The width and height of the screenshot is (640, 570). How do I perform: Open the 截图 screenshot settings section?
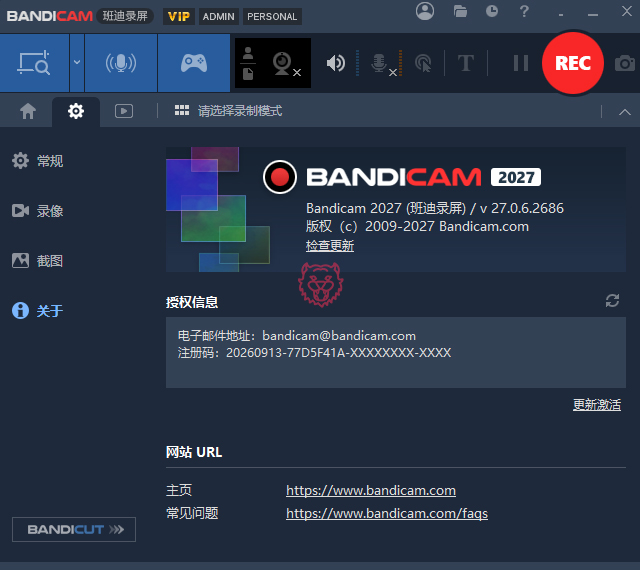pos(38,261)
